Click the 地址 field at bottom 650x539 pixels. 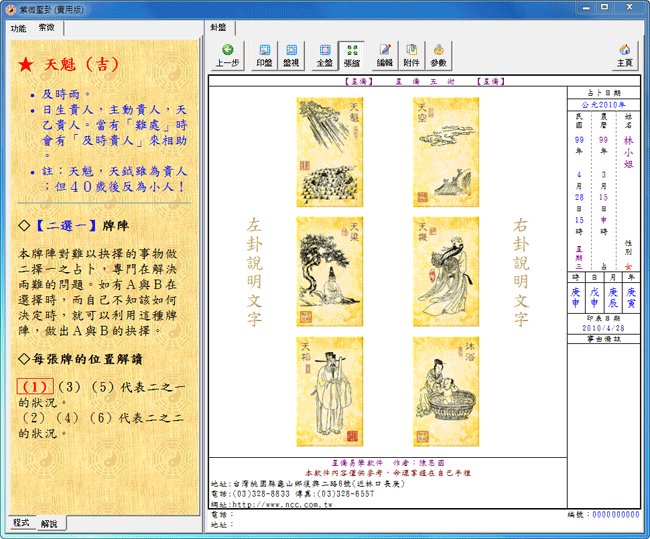tap(223, 525)
